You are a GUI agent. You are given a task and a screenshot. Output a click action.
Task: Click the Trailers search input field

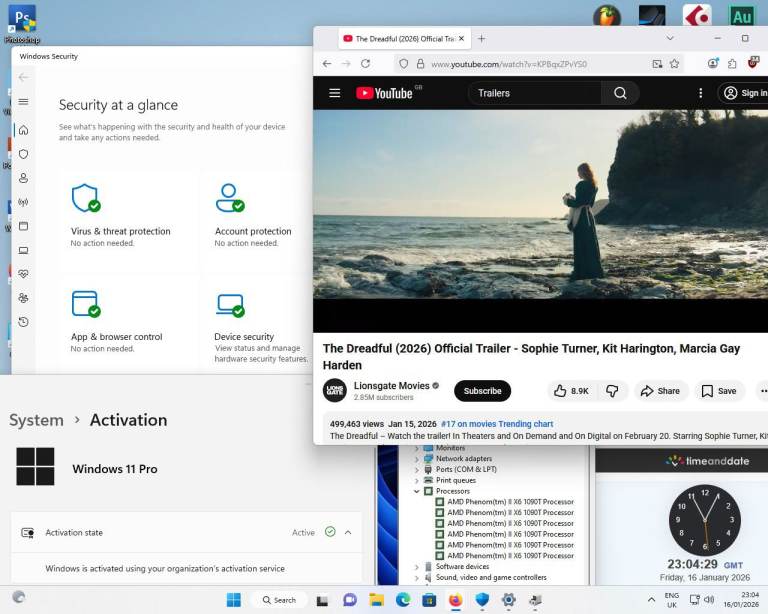point(534,93)
